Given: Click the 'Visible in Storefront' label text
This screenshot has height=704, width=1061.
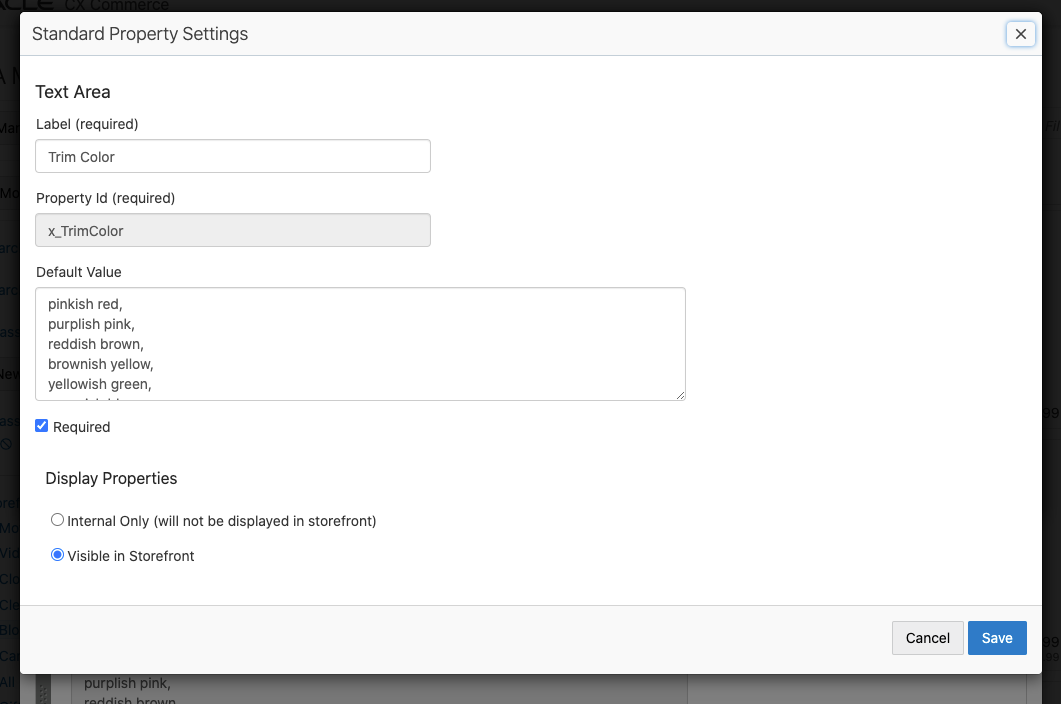Looking at the screenshot, I should (131, 556).
